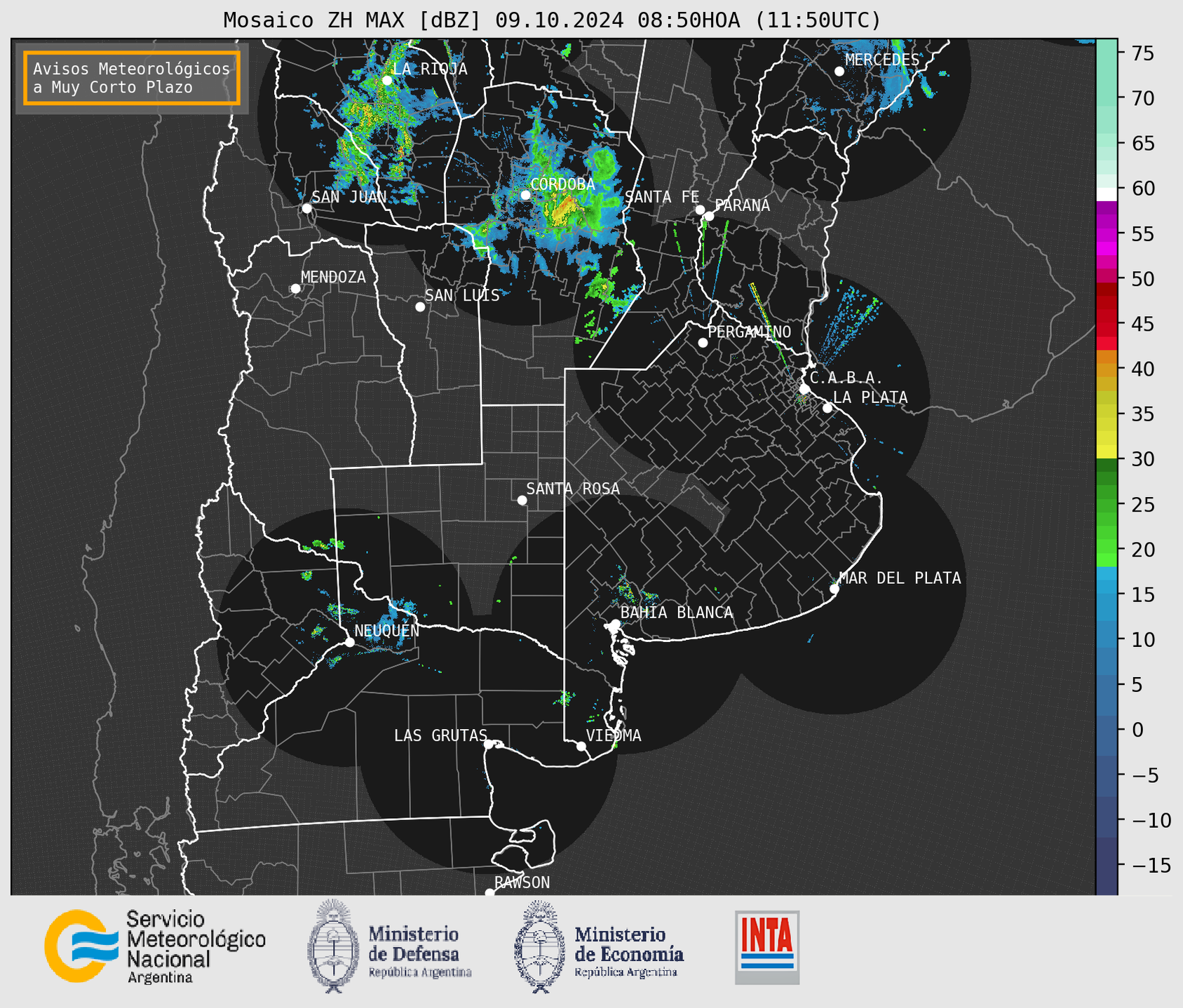Select the Mercedes city marker
Screen dimensions: 1183x1008
pyautogui.click(x=839, y=71)
